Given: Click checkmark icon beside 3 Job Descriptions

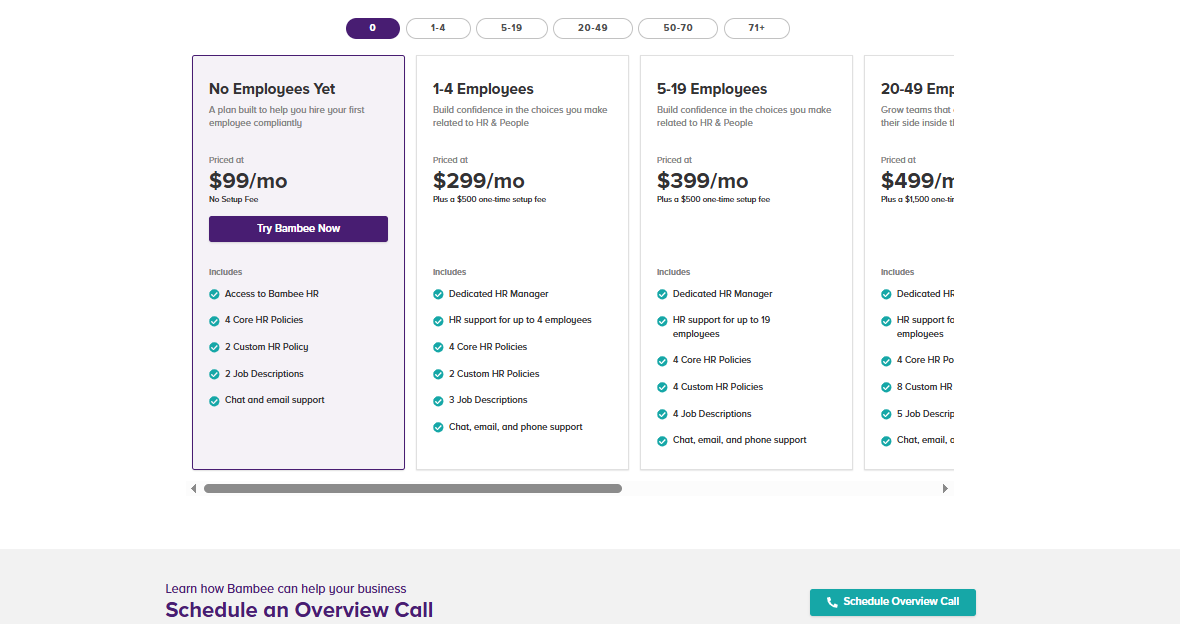Looking at the screenshot, I should point(438,401).
